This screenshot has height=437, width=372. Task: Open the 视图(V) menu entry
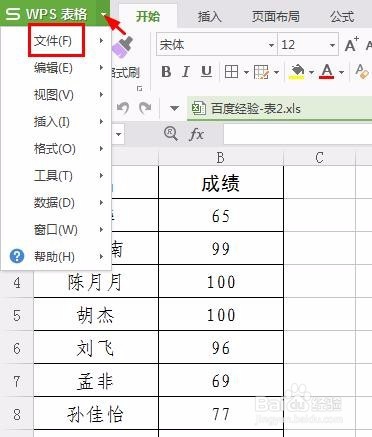(x=56, y=95)
